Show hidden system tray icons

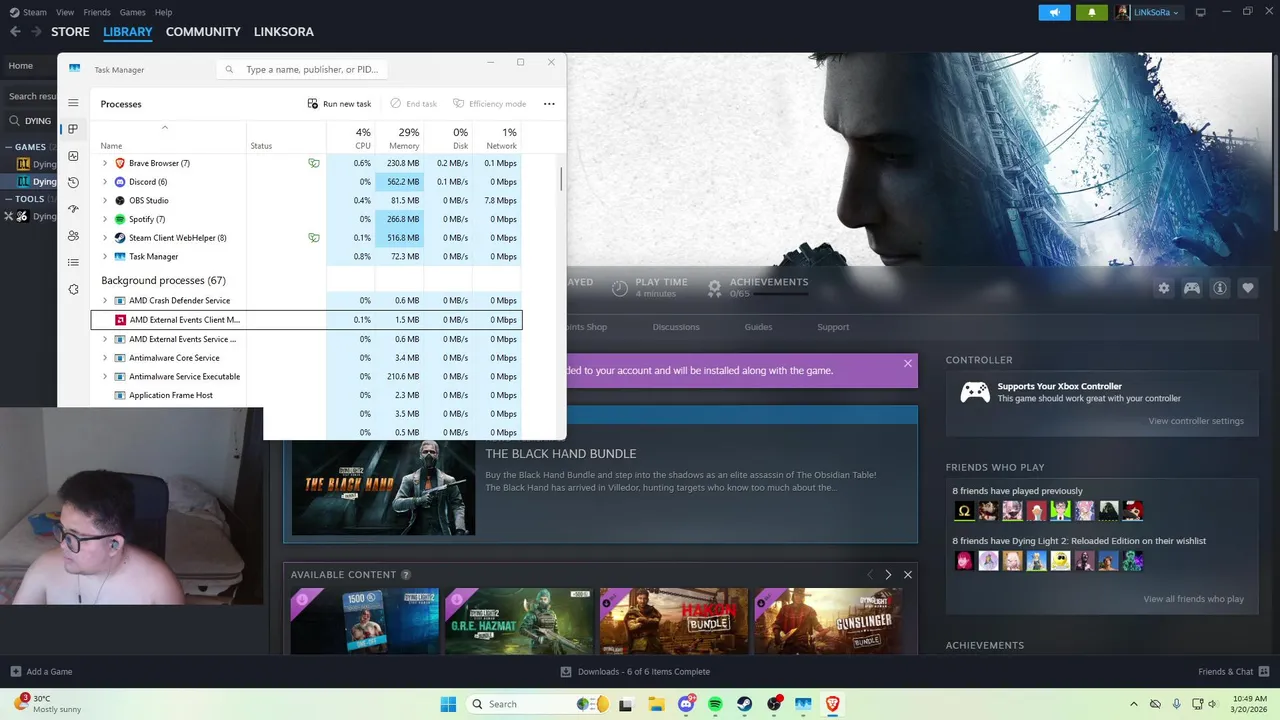[1133, 704]
